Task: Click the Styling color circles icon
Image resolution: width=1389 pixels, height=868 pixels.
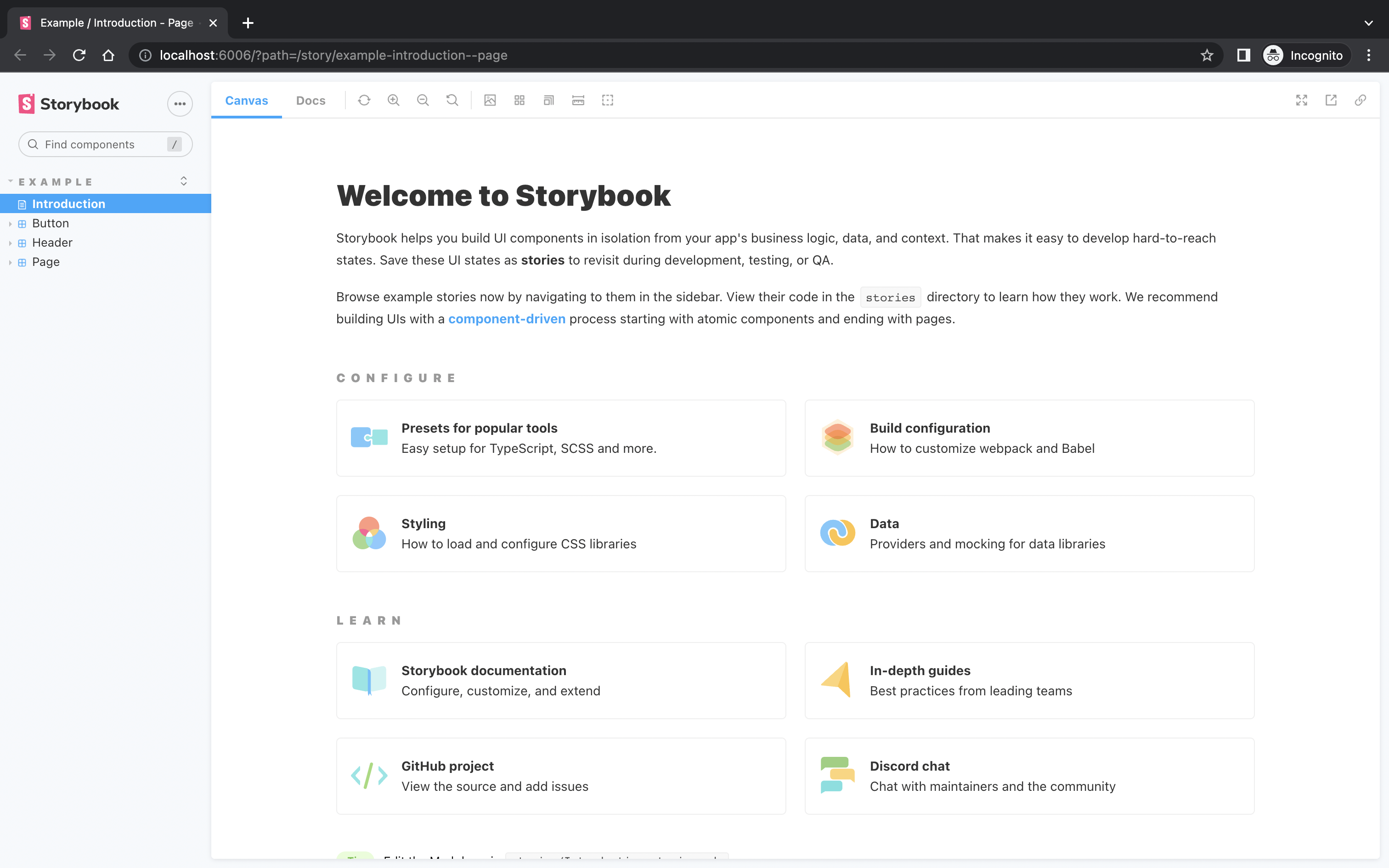Action: coord(369,533)
